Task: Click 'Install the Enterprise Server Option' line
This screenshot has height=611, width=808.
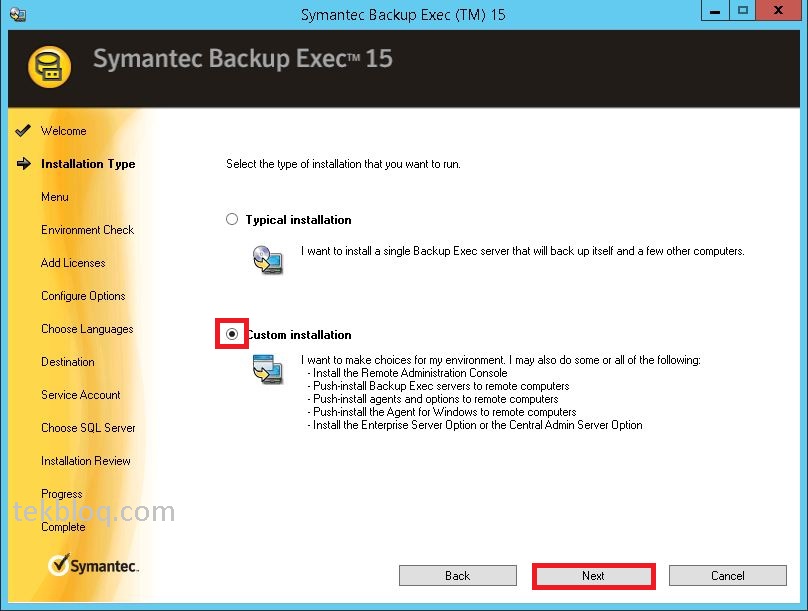Action: (475, 425)
